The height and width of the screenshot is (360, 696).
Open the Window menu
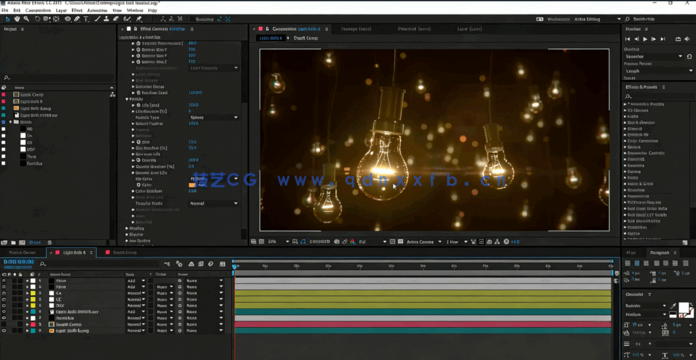(134, 10)
